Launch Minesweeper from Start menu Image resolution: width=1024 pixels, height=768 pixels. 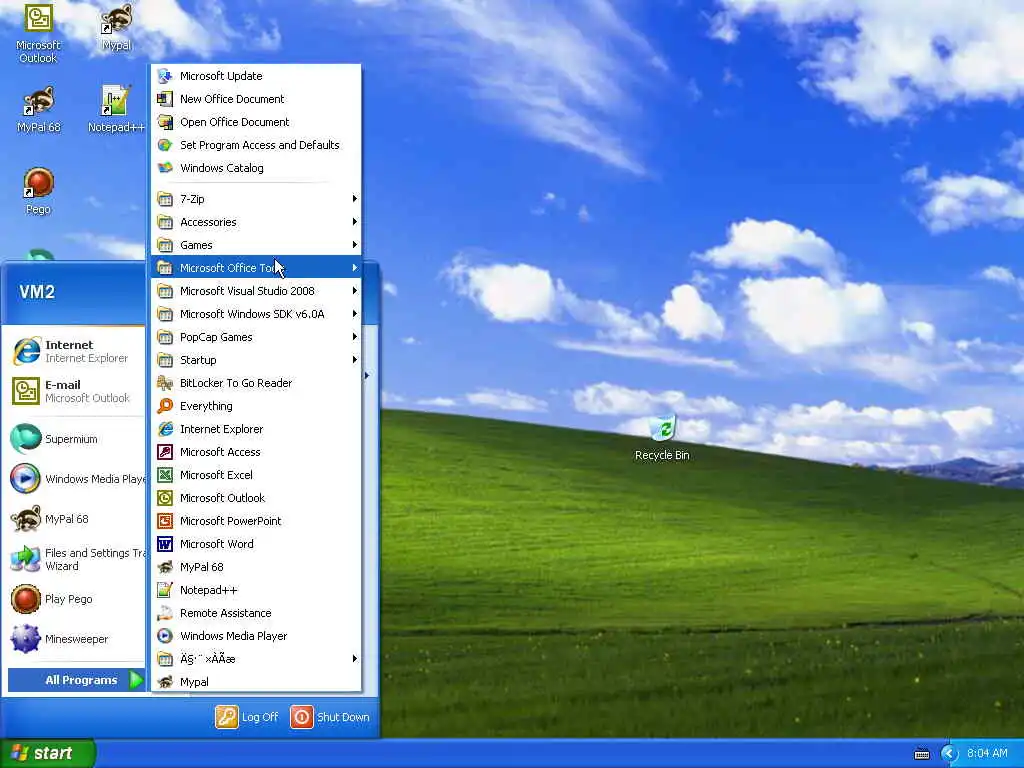pyautogui.click(x=77, y=639)
